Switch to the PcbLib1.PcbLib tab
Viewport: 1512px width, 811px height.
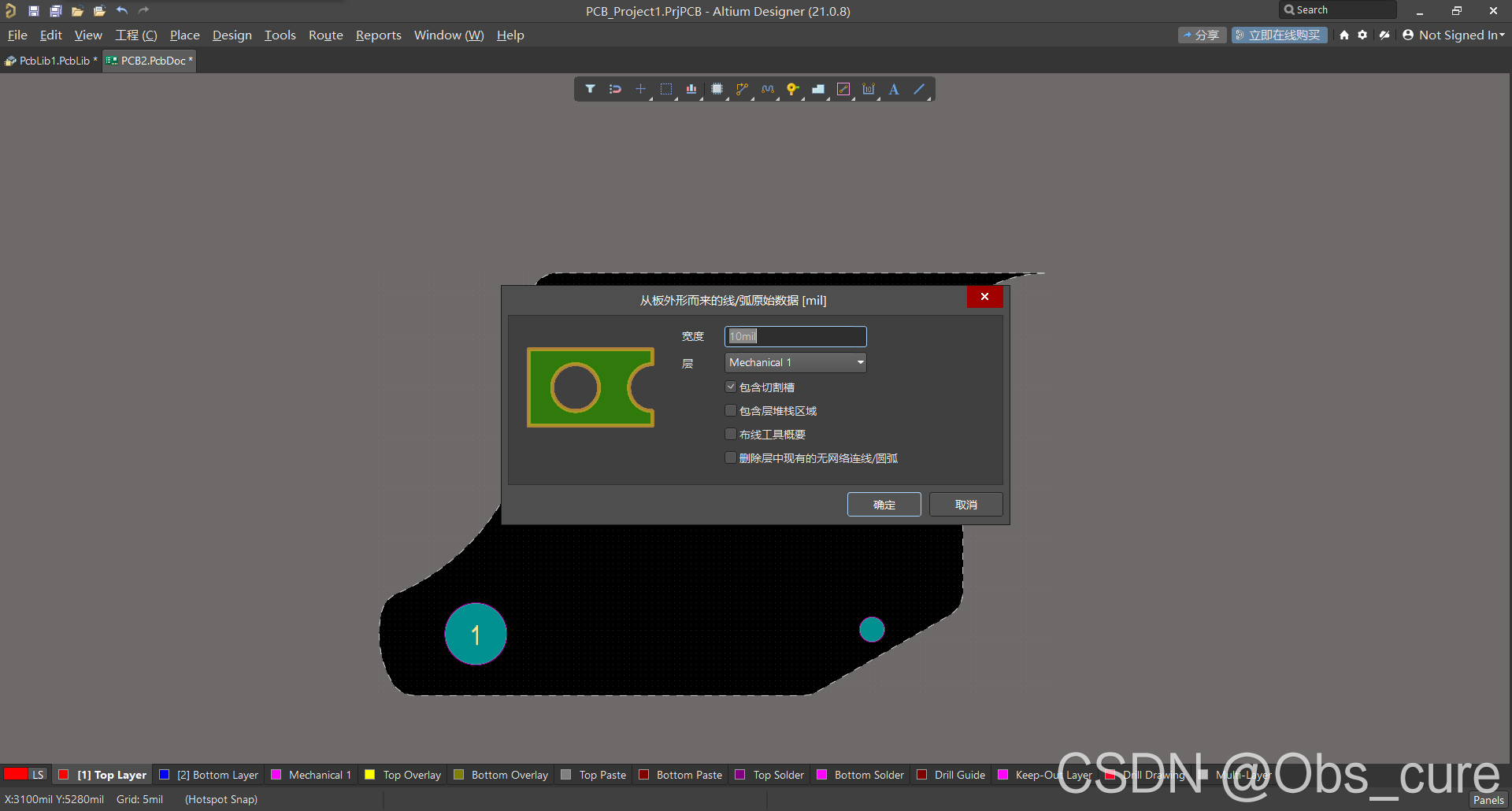point(52,61)
